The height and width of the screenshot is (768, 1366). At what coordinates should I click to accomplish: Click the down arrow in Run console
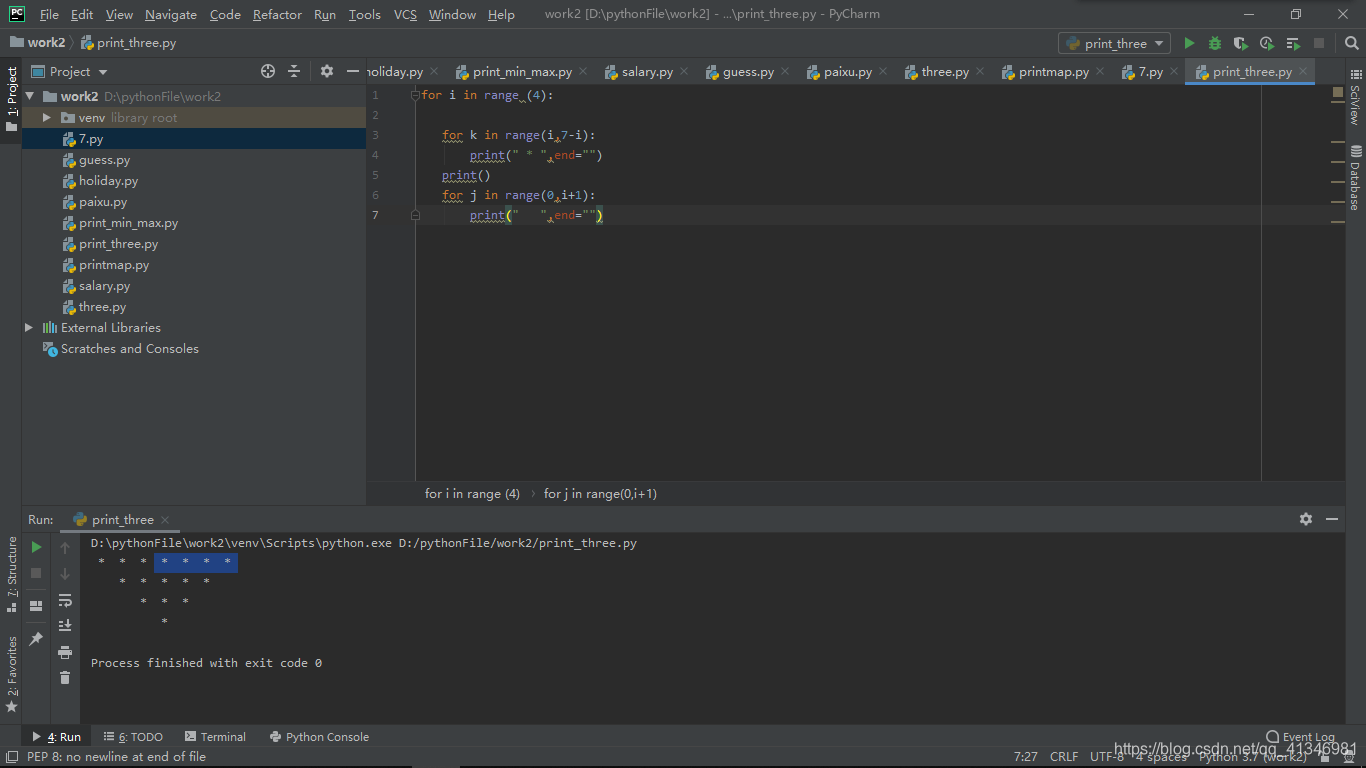click(x=65, y=573)
